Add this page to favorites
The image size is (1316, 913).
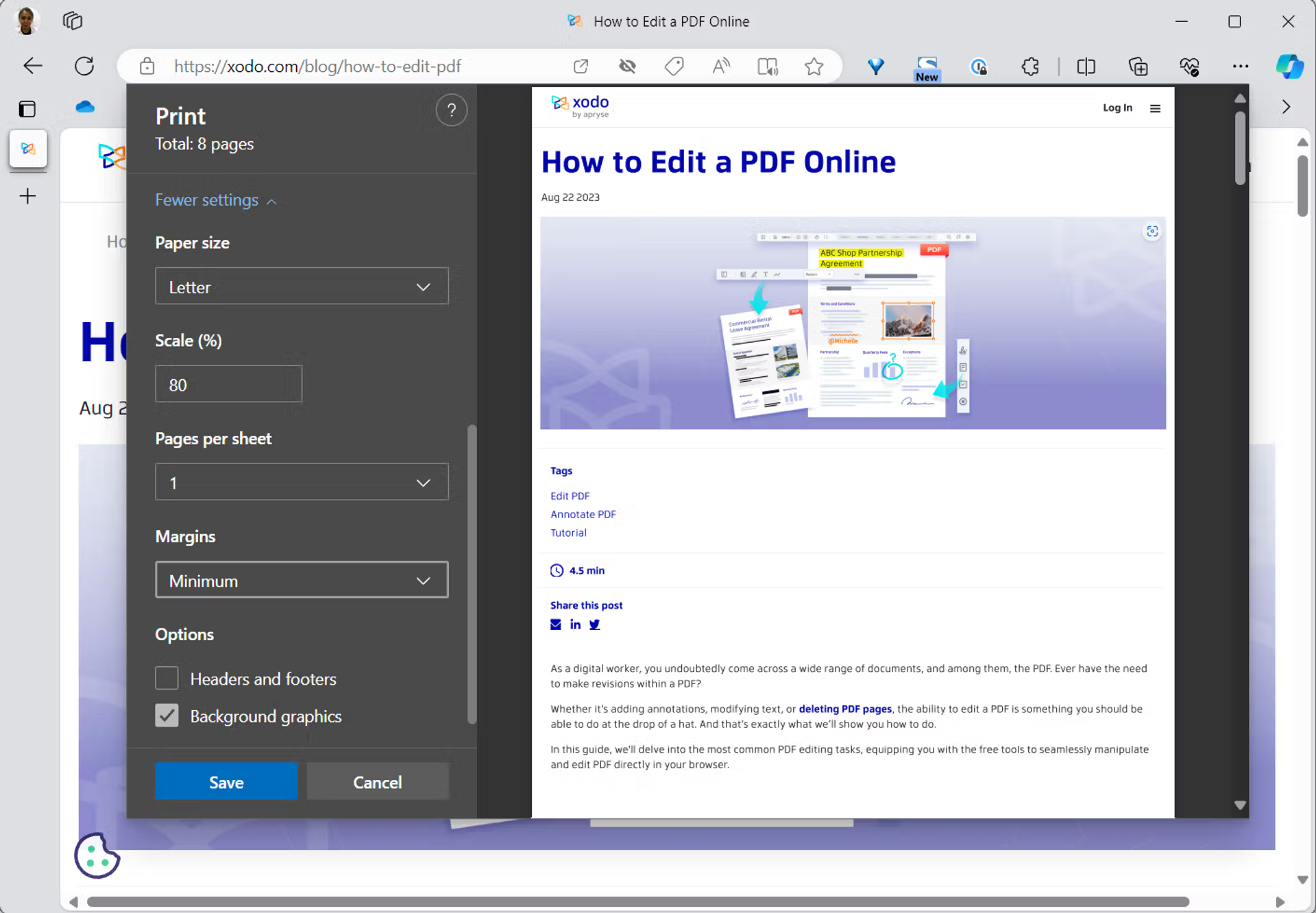coord(814,66)
